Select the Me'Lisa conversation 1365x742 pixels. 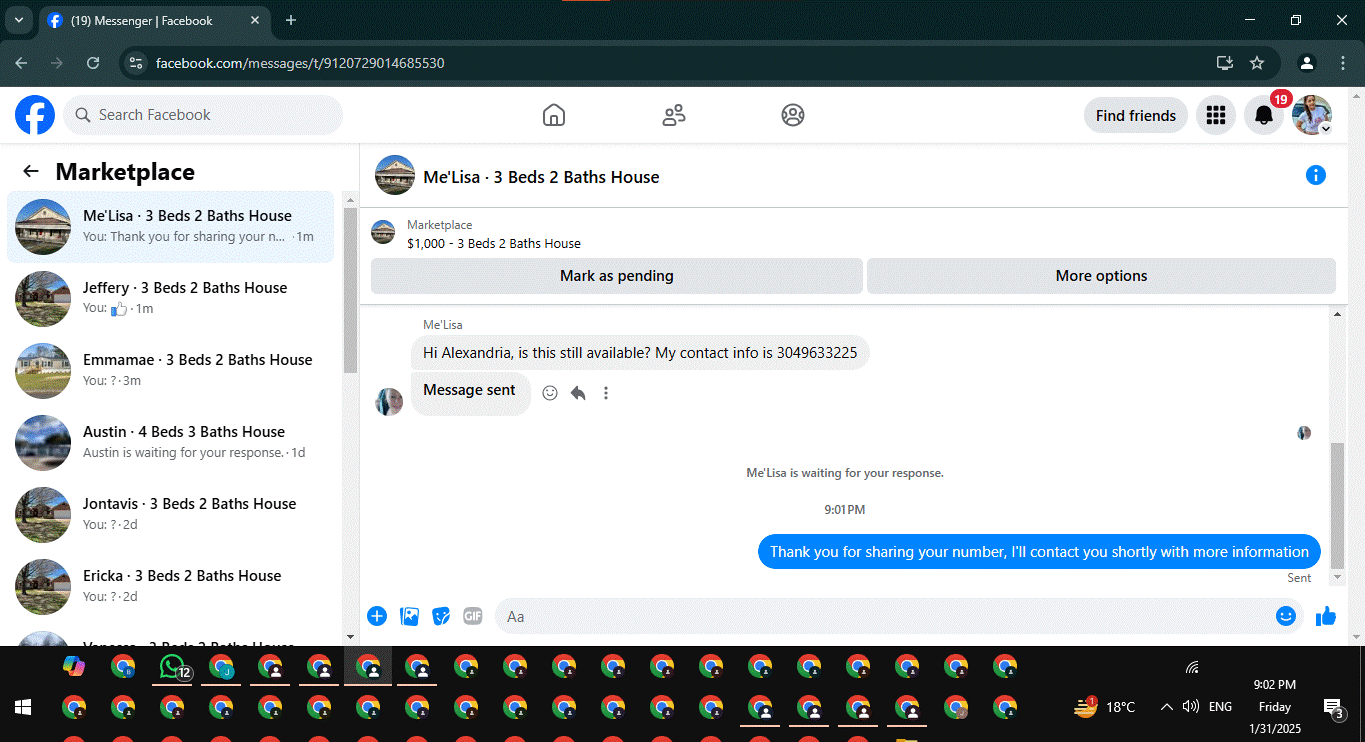coord(171,227)
